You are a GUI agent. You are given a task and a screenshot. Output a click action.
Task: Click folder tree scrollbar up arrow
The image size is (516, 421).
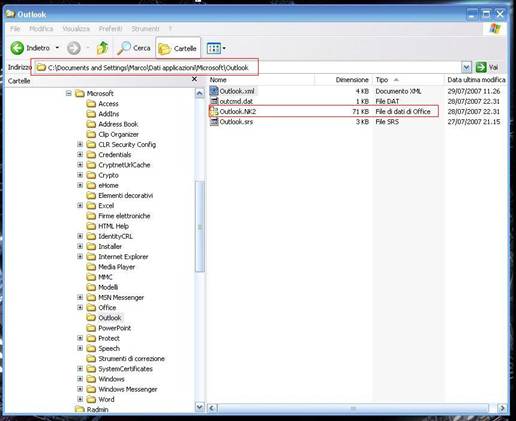(x=200, y=93)
